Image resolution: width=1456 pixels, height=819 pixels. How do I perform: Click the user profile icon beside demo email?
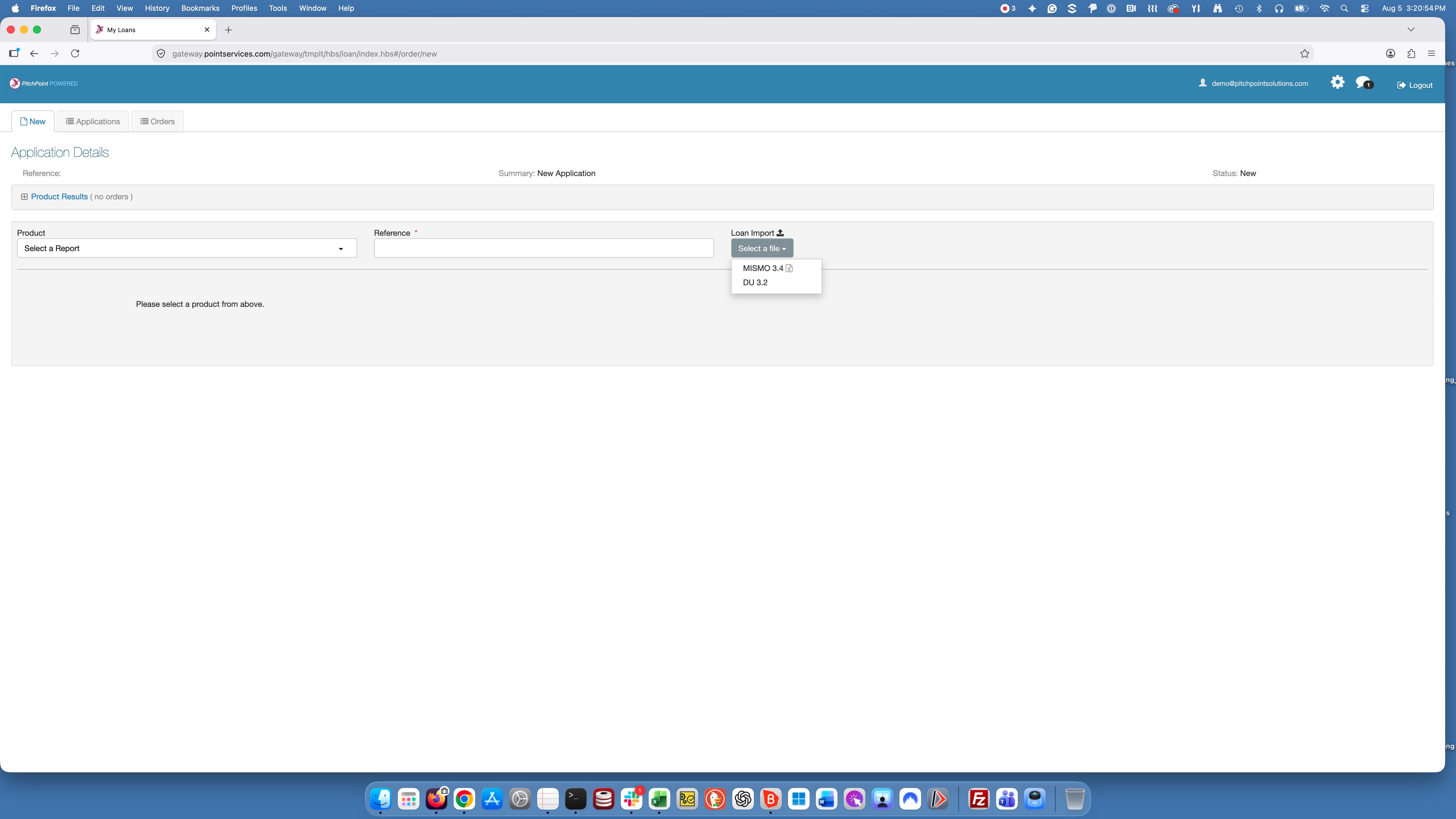(1203, 82)
